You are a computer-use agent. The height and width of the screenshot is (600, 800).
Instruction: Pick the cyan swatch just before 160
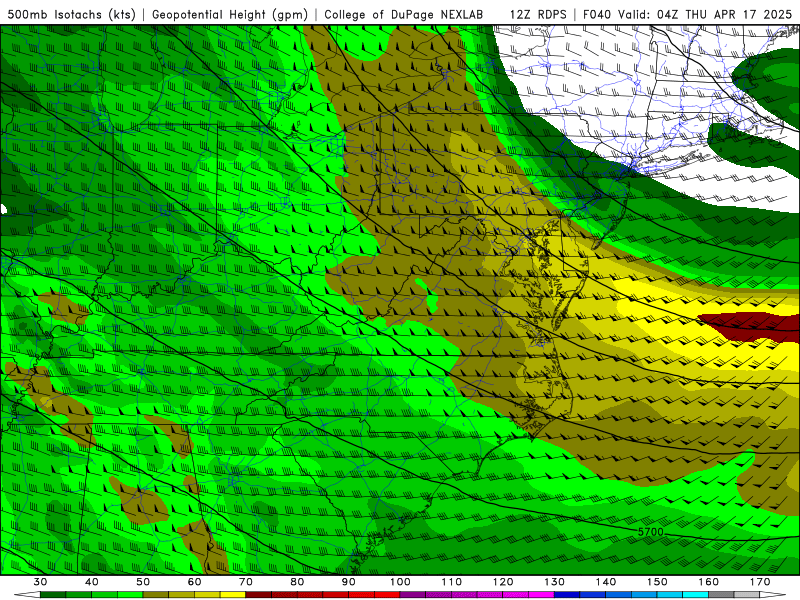click(695, 595)
